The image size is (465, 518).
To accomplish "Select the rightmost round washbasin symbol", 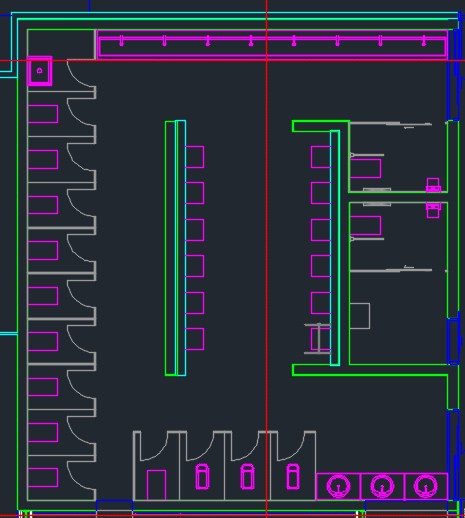I will click(425, 486).
